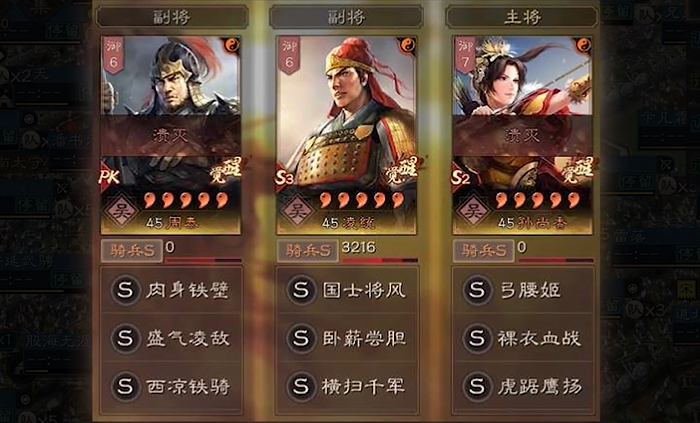Open the 虎踞鹰扬 skill entry

[x=523, y=386]
